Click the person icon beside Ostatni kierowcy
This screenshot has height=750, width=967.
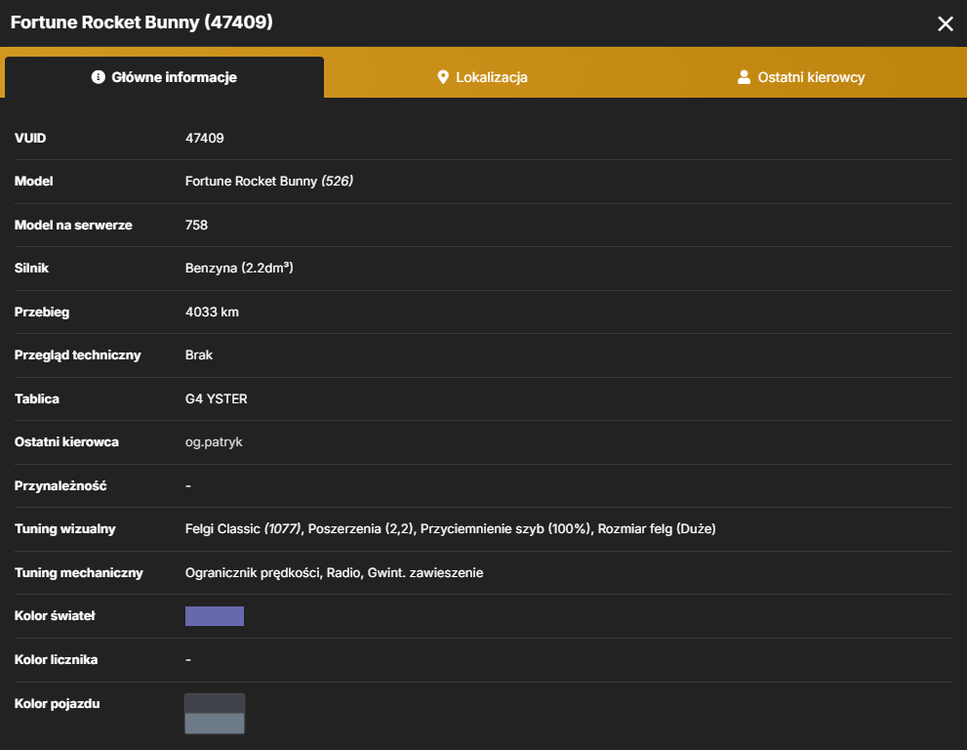point(744,77)
